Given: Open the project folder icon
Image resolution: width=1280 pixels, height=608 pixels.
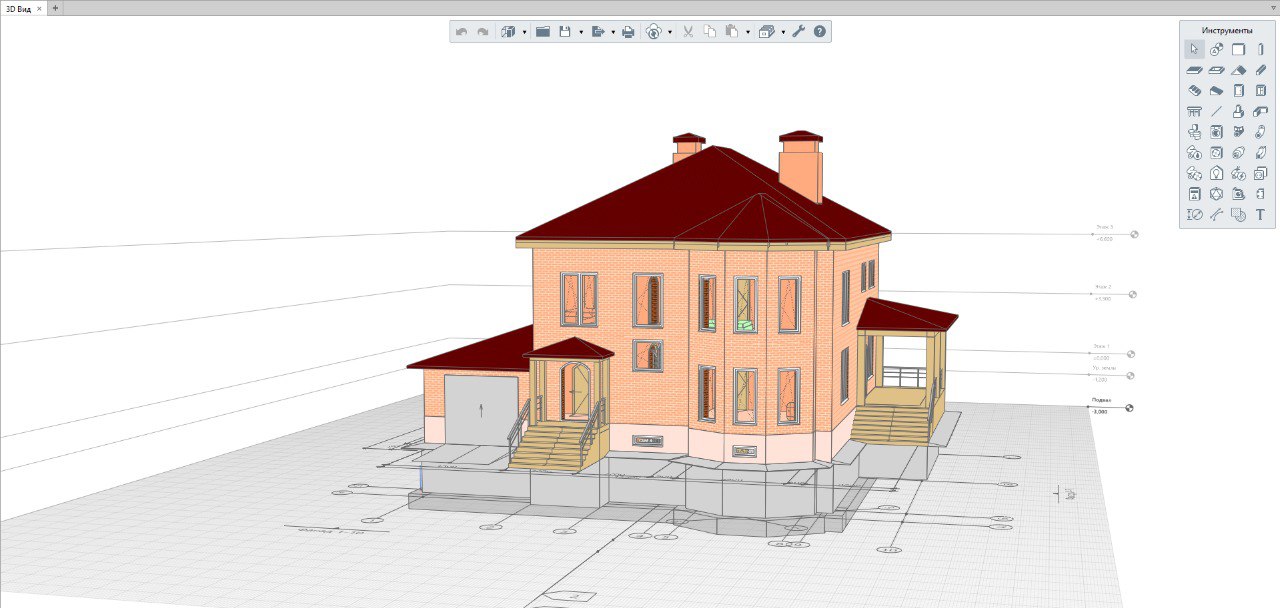Looking at the screenshot, I should point(543,32).
